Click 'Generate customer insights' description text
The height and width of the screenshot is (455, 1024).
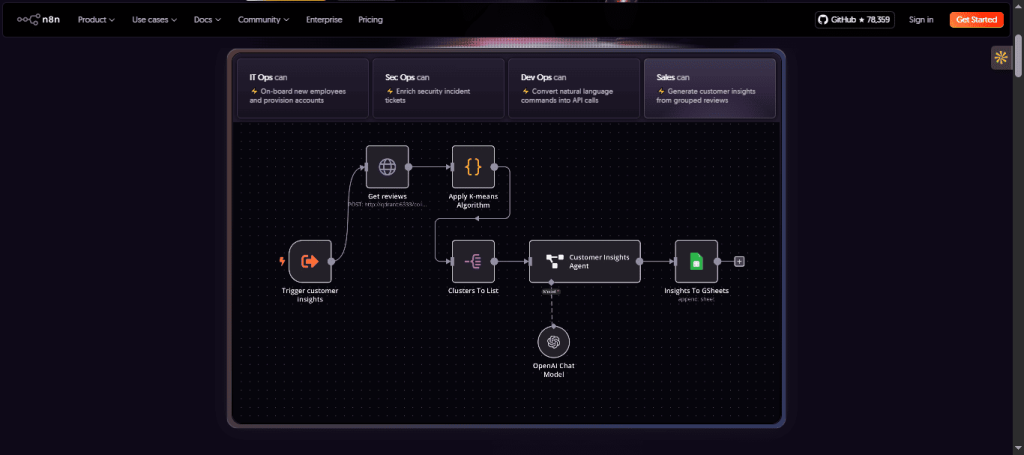706,96
